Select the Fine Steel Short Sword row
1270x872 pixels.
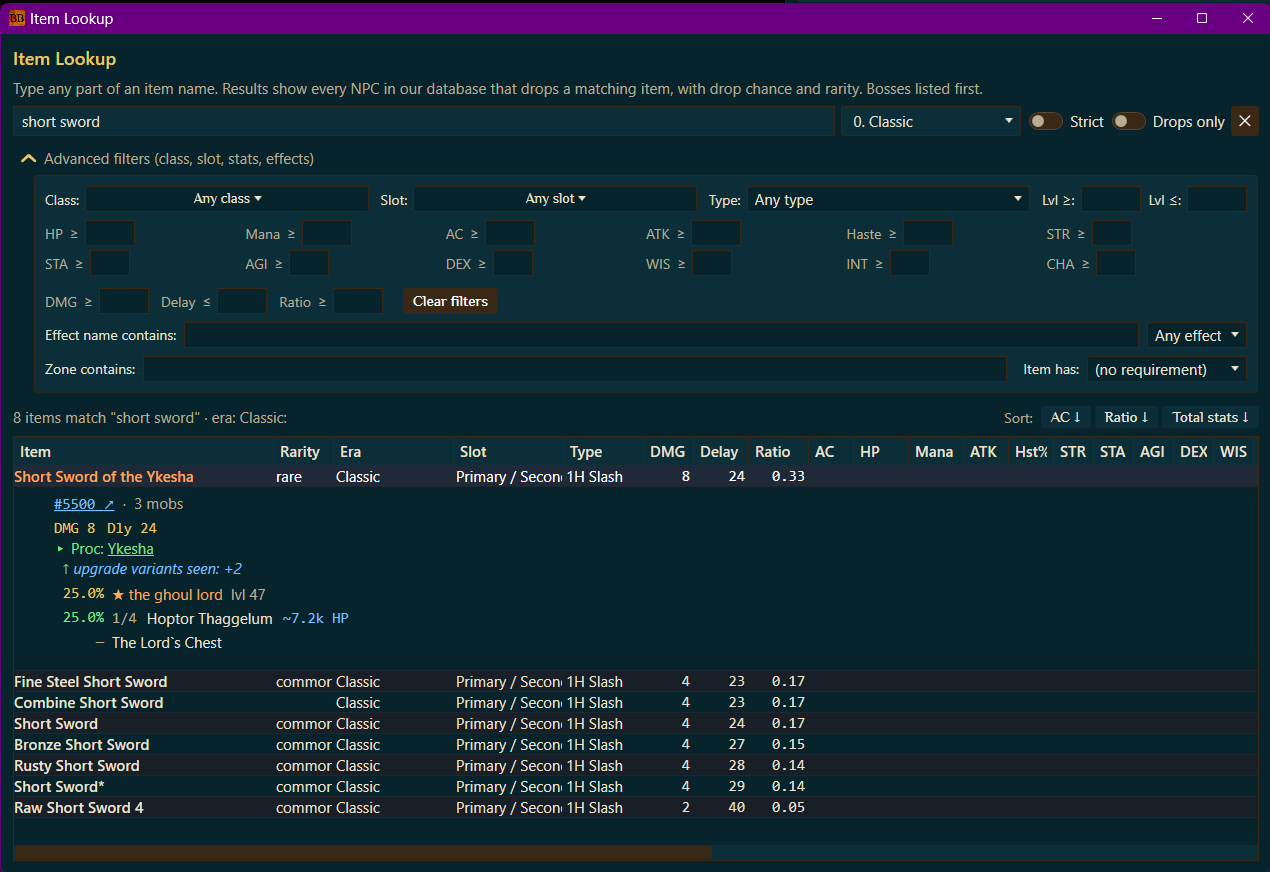(636, 682)
